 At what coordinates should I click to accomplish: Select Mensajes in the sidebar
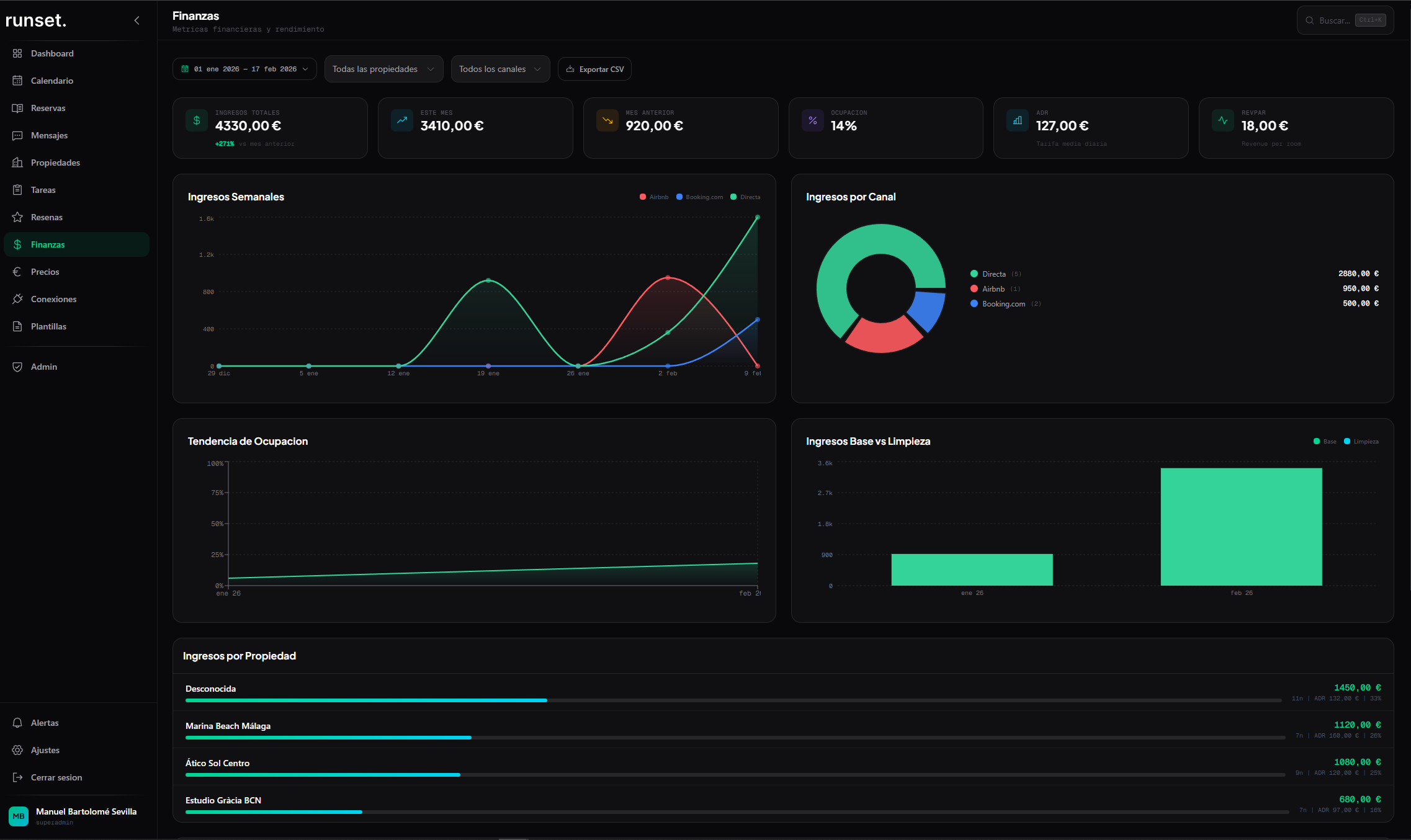[50, 135]
